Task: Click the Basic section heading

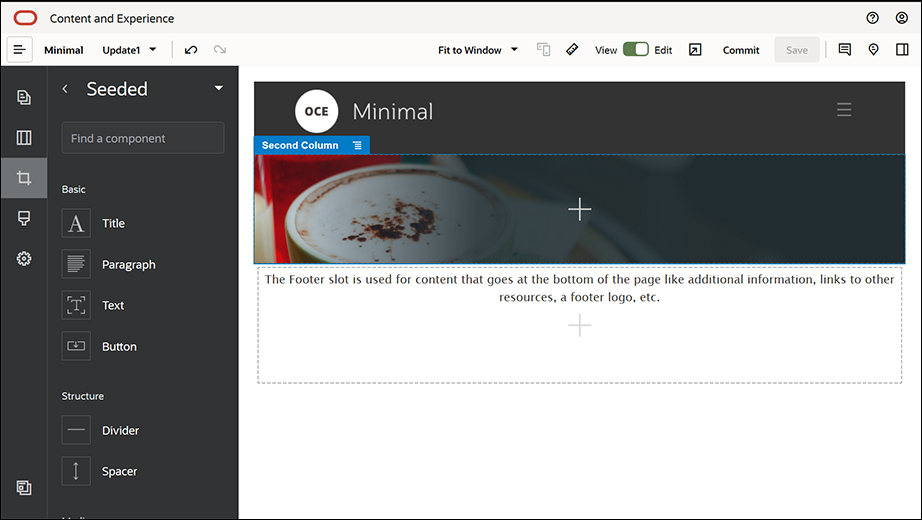Action: pos(74,189)
